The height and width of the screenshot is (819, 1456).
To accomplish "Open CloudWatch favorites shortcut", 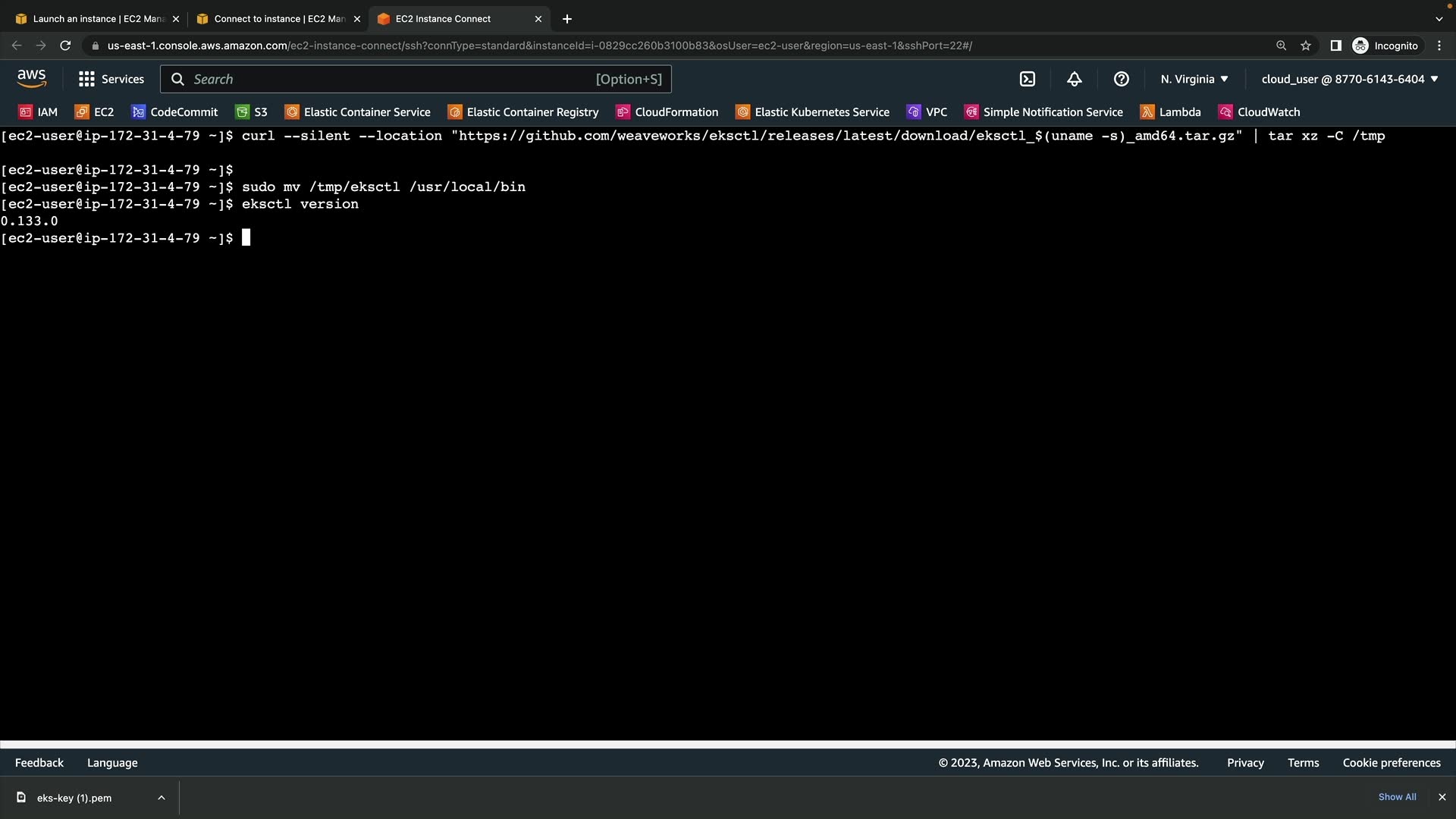I will [x=1259, y=112].
